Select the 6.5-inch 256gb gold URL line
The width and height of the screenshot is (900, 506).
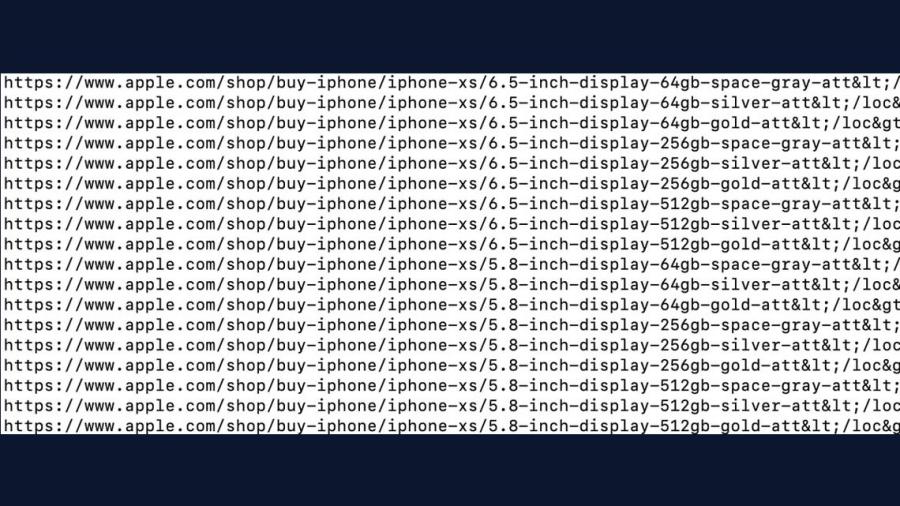tap(451, 184)
